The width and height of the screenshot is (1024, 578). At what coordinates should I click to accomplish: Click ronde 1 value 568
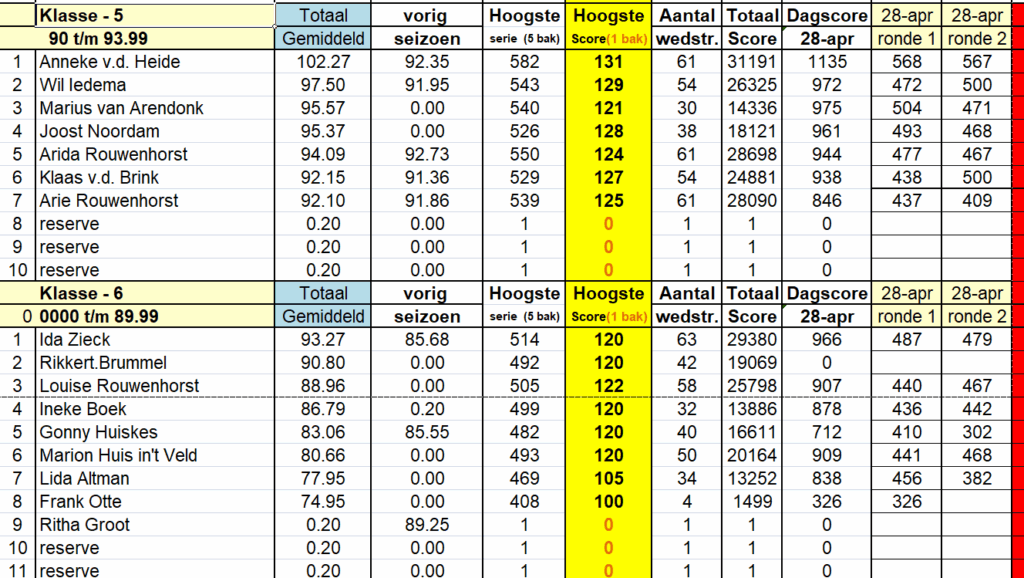tap(906, 62)
